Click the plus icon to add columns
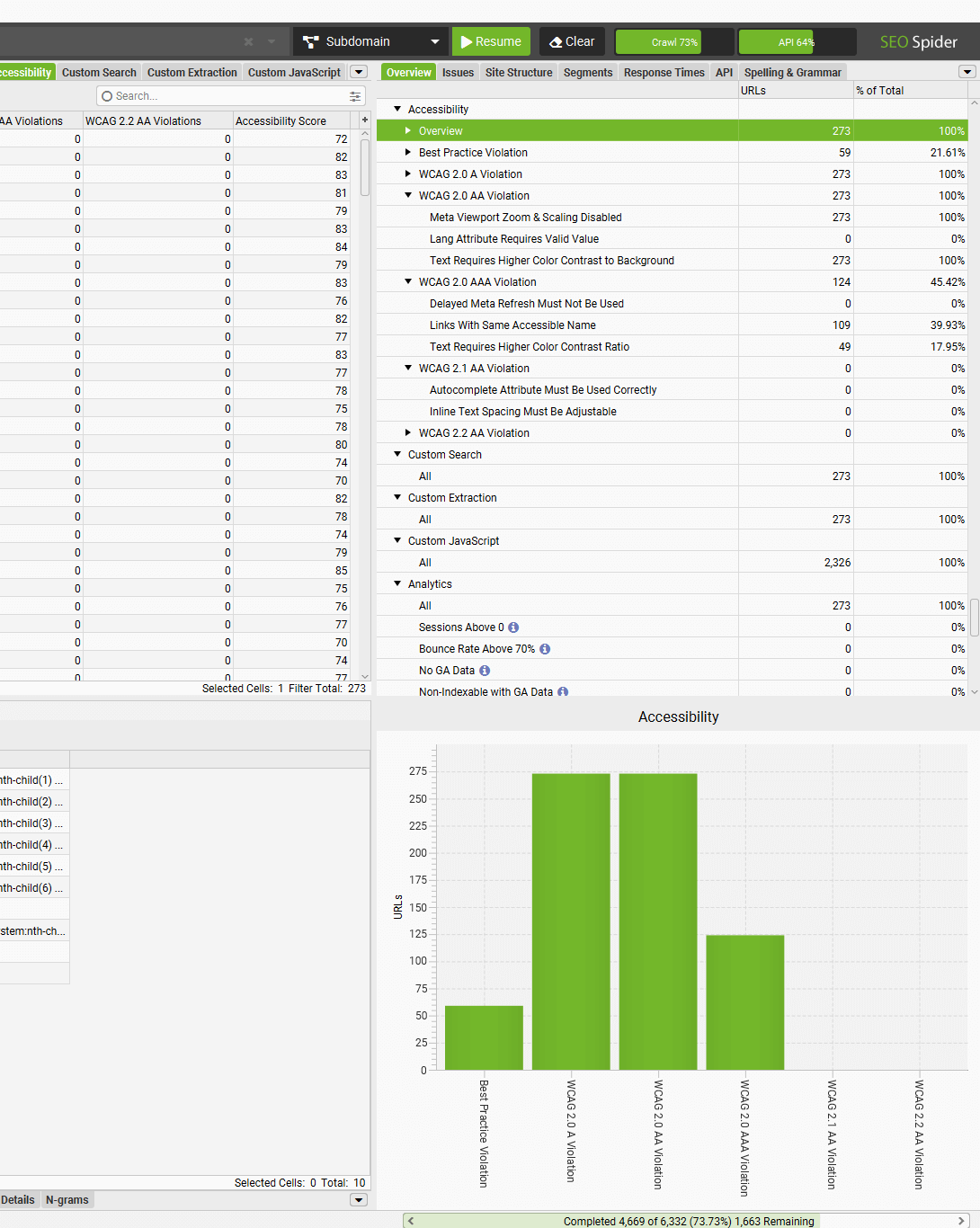The image size is (980, 1228). point(364,120)
